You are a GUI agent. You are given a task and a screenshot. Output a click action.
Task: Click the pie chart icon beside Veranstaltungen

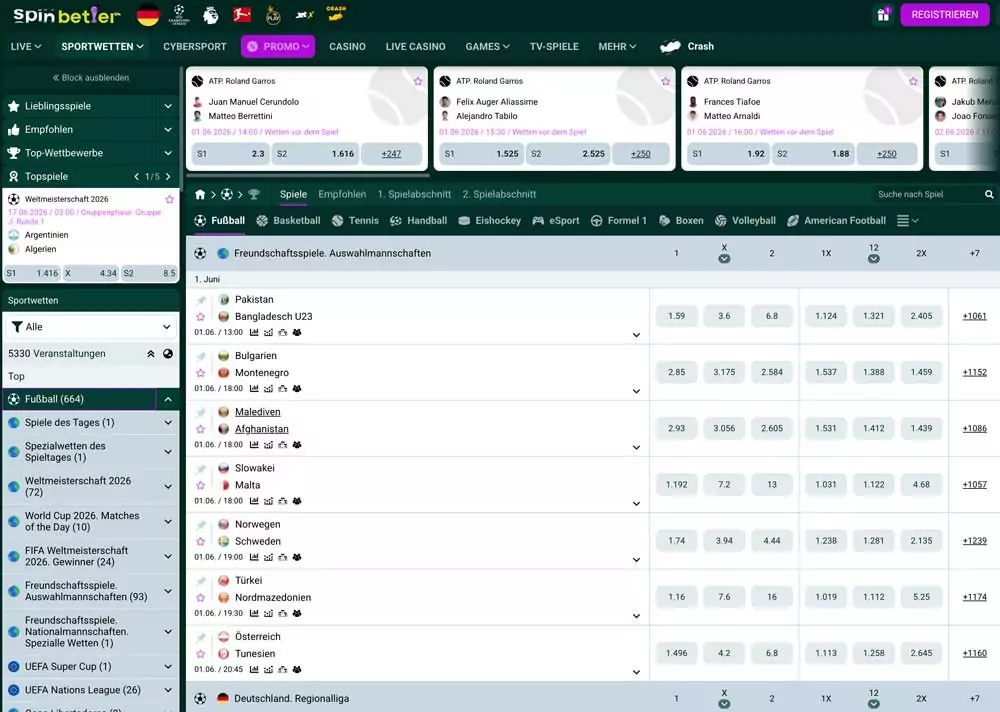[x=168, y=353]
